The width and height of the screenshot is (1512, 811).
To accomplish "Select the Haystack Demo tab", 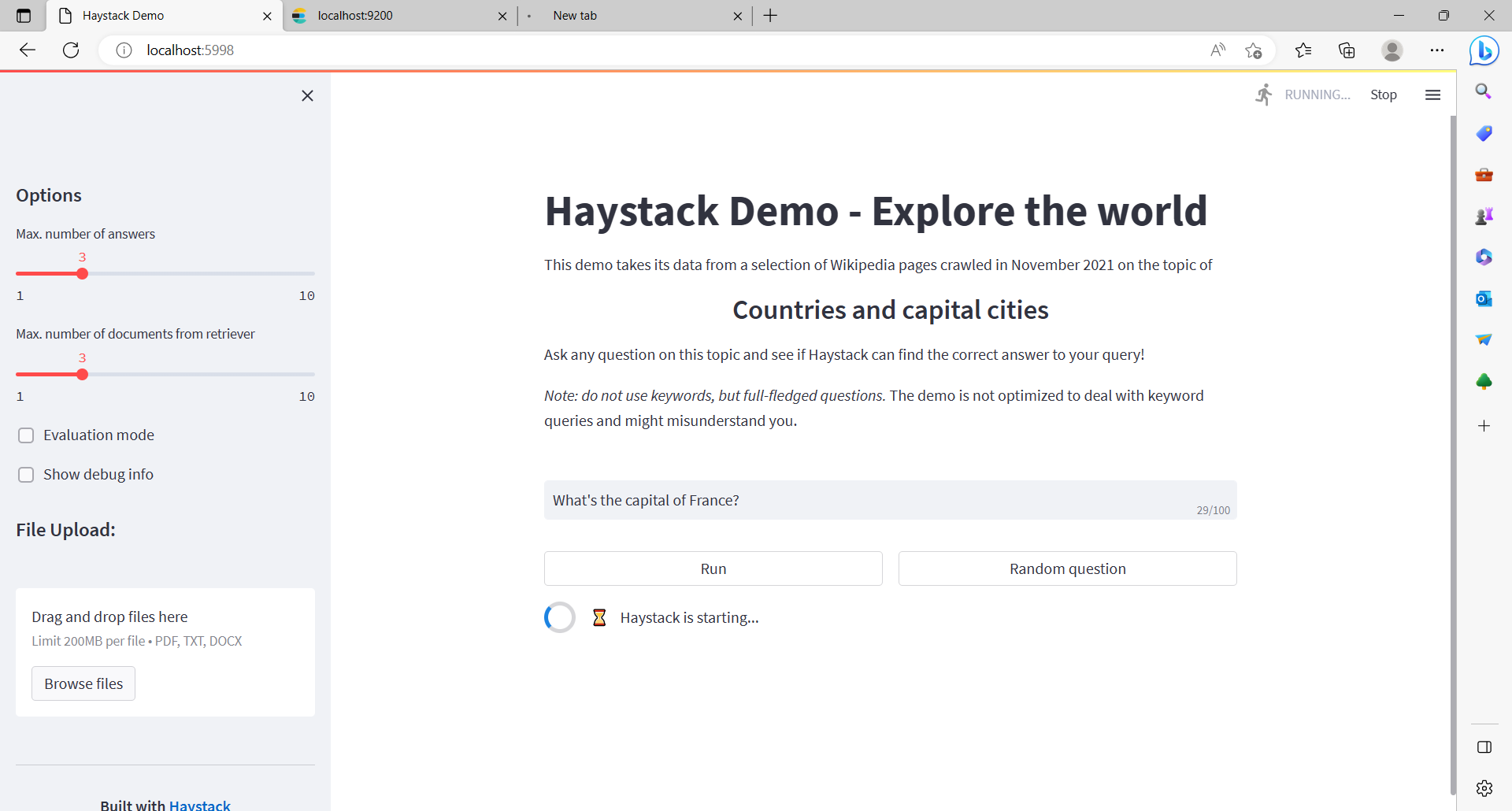I will (165, 16).
